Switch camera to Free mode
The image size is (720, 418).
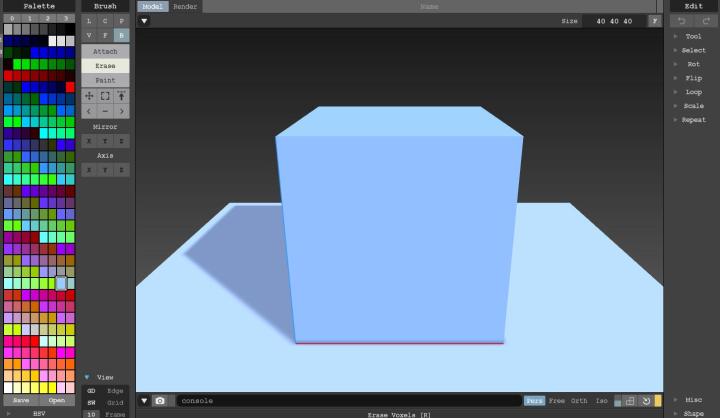tap(557, 401)
